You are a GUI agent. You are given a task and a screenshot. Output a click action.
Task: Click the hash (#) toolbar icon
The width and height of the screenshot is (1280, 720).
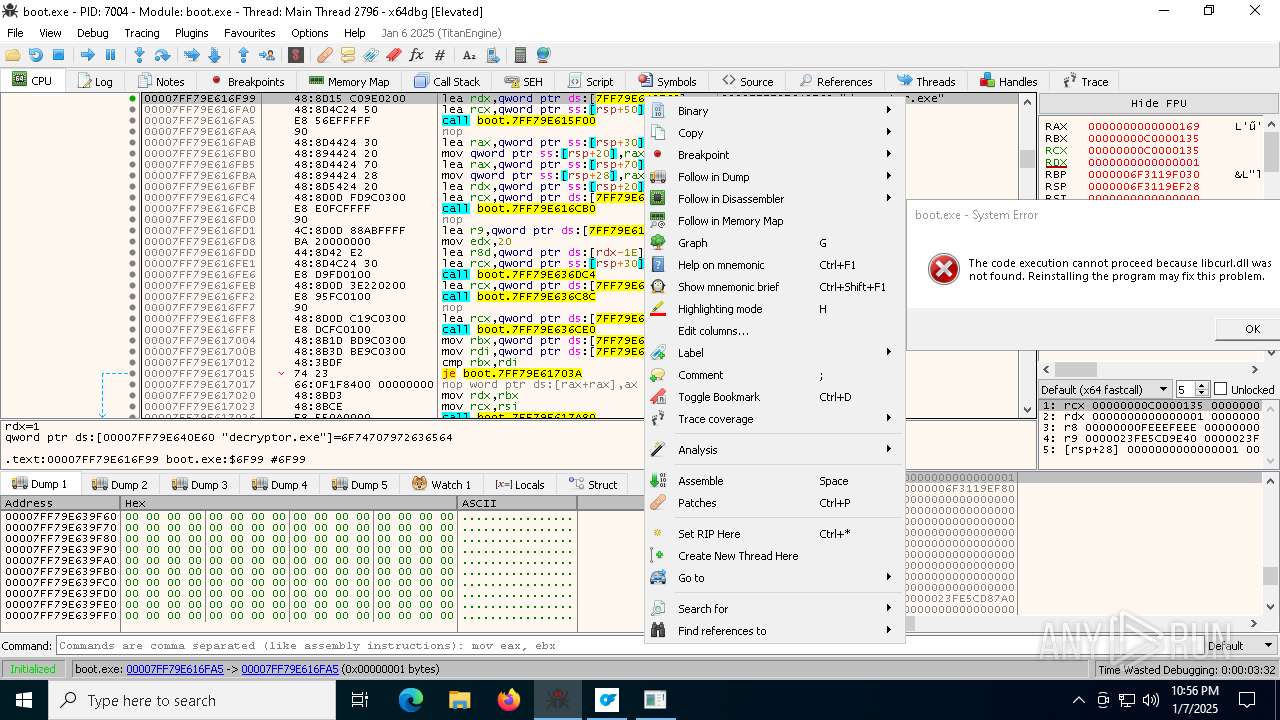439,55
